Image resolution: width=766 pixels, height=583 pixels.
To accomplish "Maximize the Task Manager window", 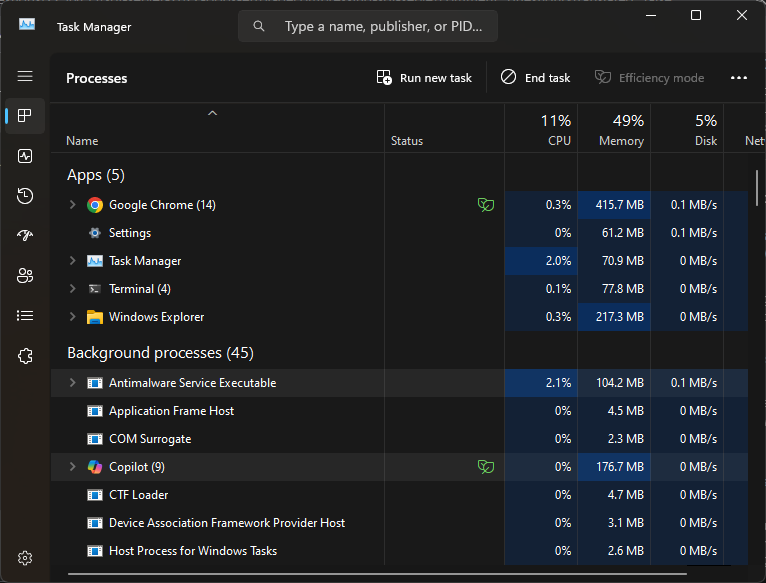I will coord(696,16).
